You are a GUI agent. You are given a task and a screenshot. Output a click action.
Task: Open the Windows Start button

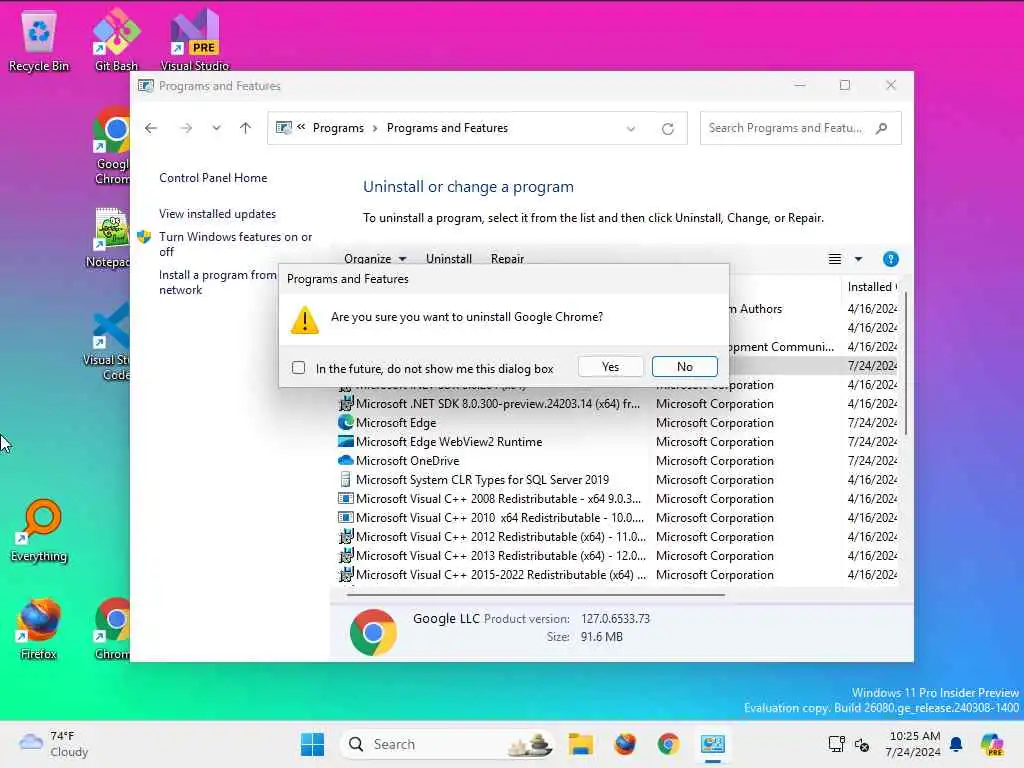click(x=312, y=744)
